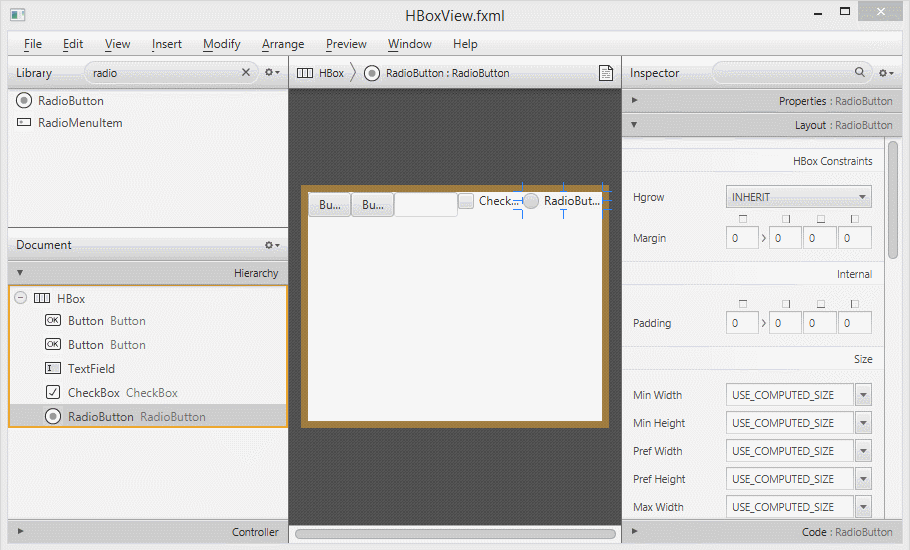Expand the Controller section

pos(20,531)
